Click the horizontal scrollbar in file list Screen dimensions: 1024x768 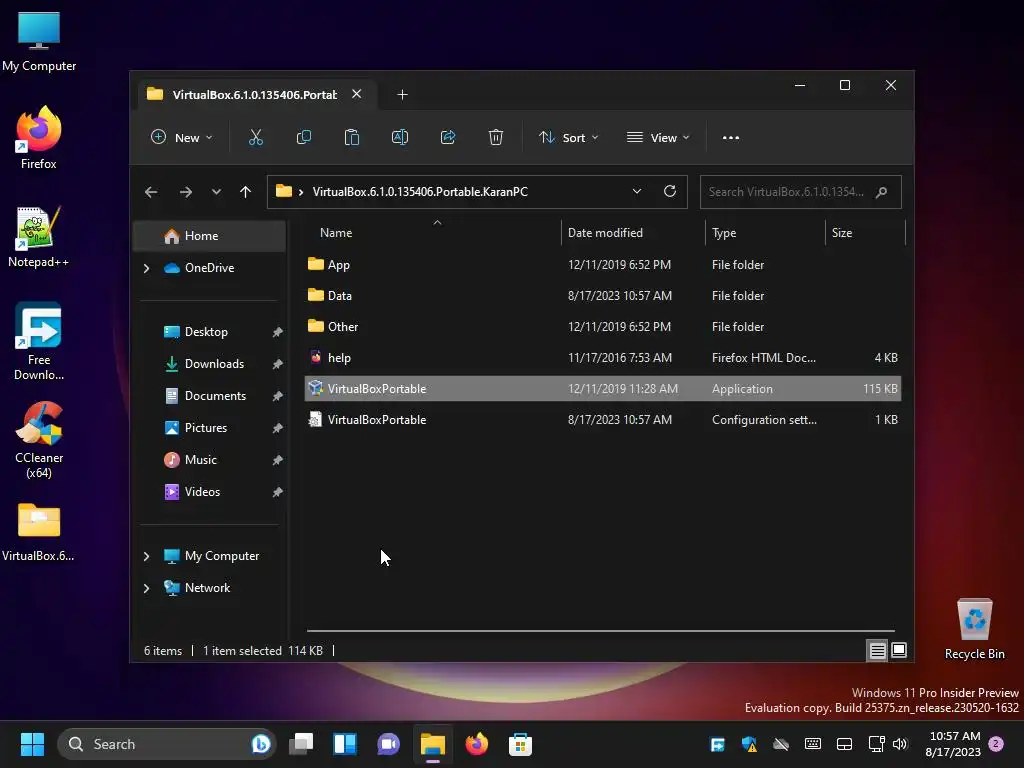click(x=601, y=631)
